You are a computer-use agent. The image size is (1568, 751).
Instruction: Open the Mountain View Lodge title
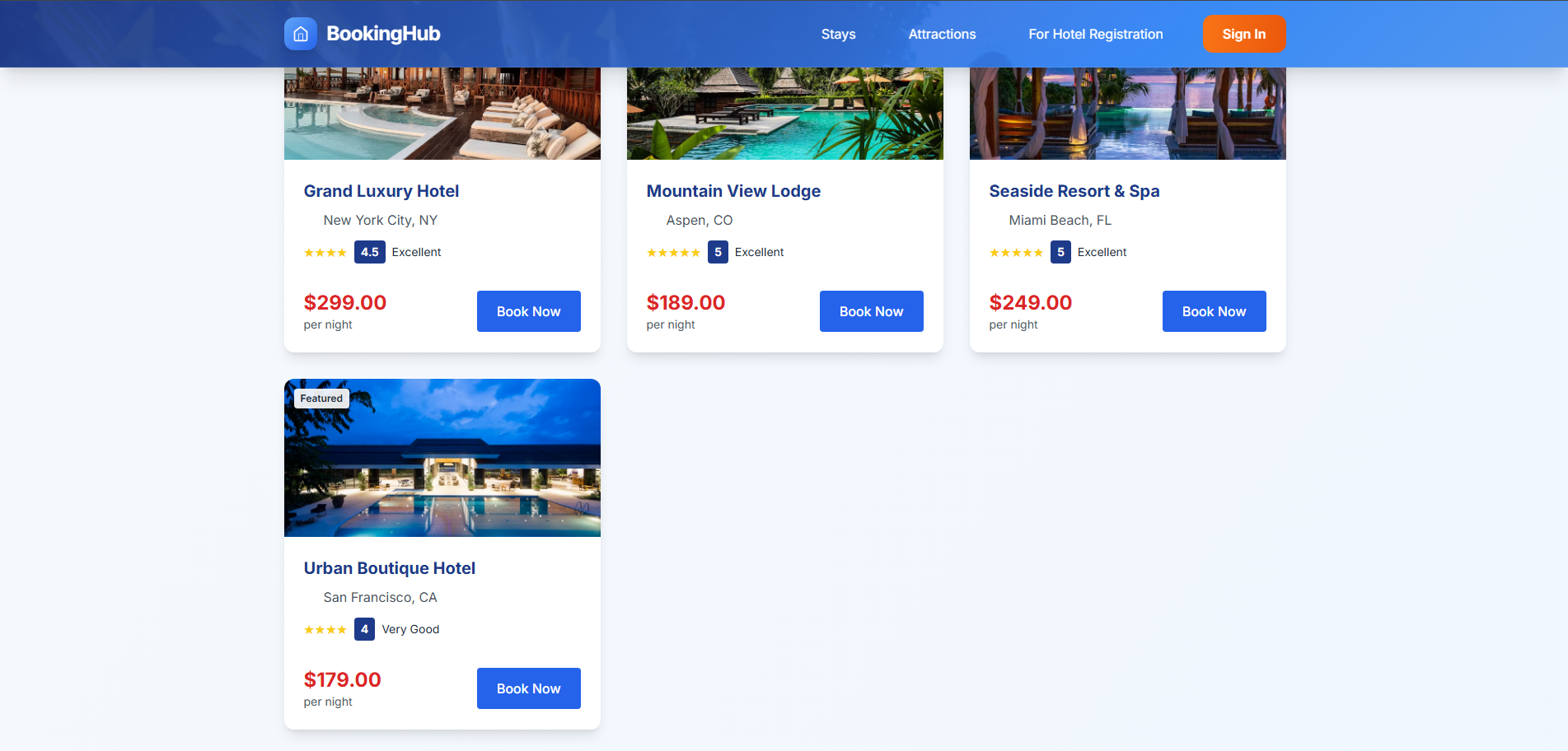coord(733,191)
